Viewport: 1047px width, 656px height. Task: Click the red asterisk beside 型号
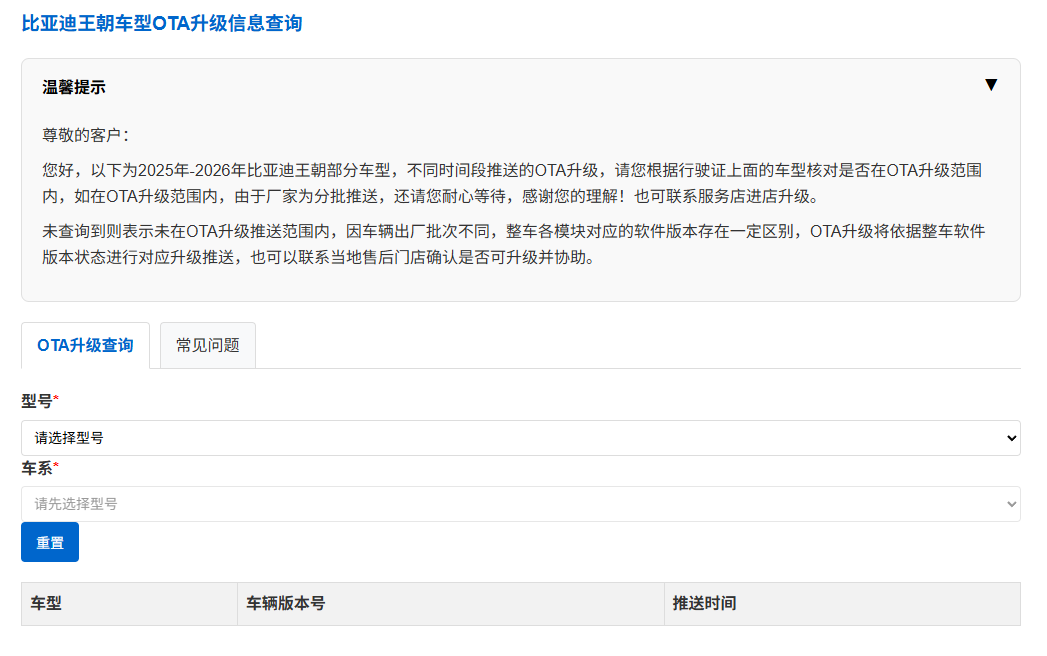point(56,400)
